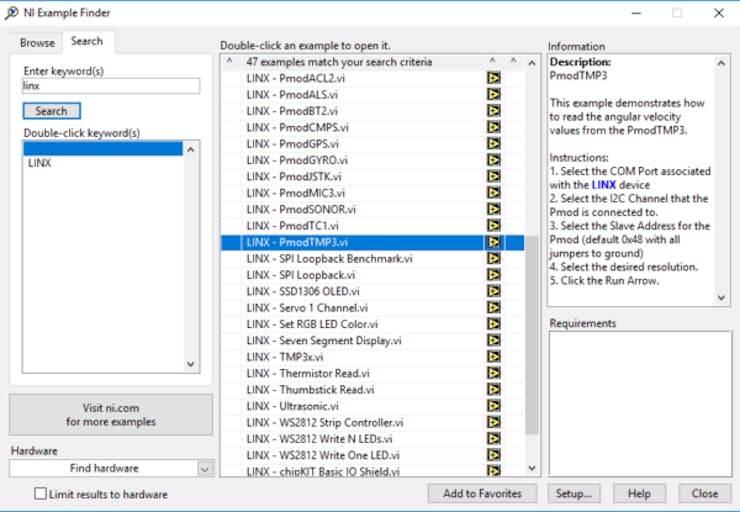Click VI icon next to LINX - SPI Loopback.vi
740x512 pixels.
coord(494,275)
